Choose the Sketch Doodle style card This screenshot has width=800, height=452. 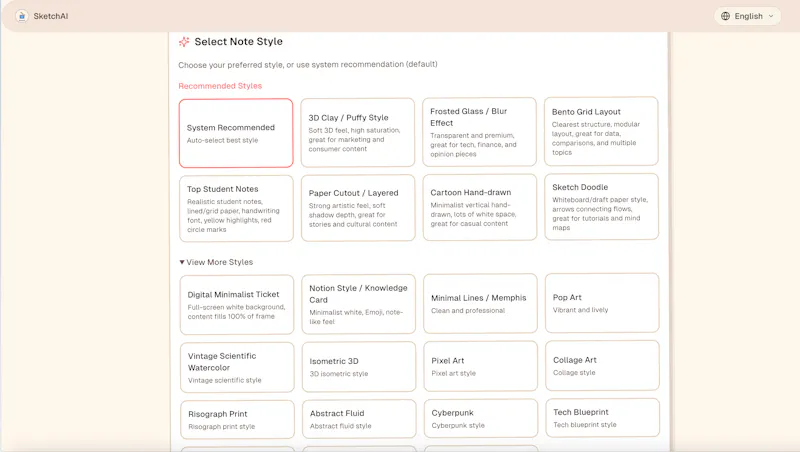602,207
